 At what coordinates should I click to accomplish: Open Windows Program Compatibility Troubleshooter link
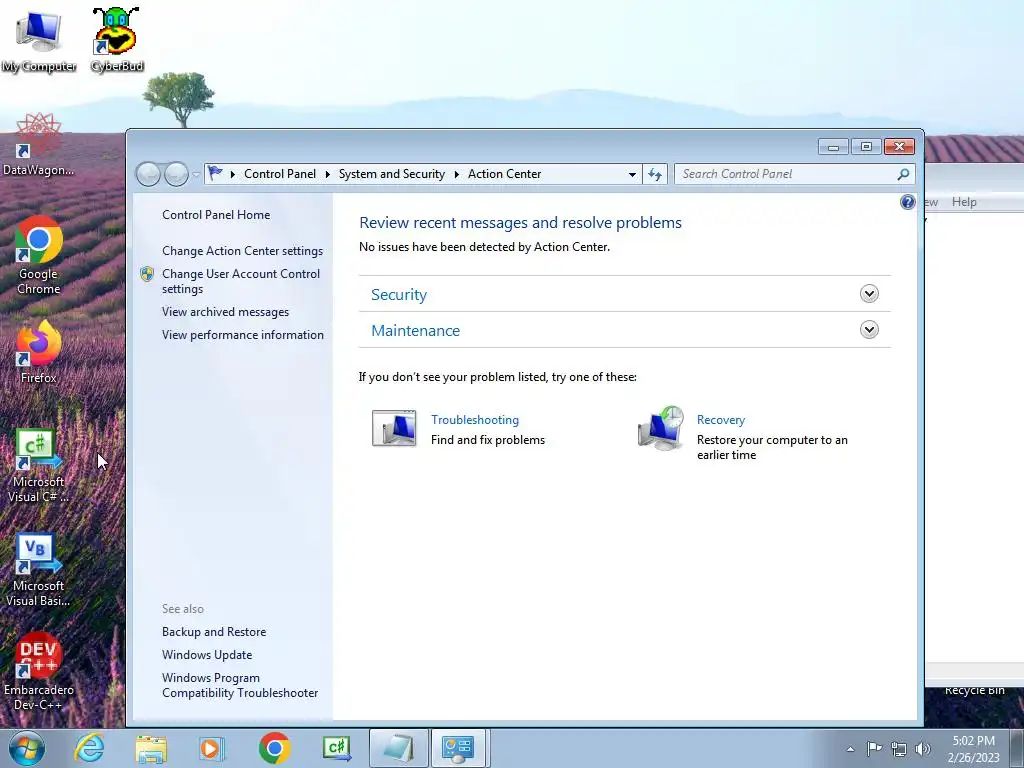240,686
